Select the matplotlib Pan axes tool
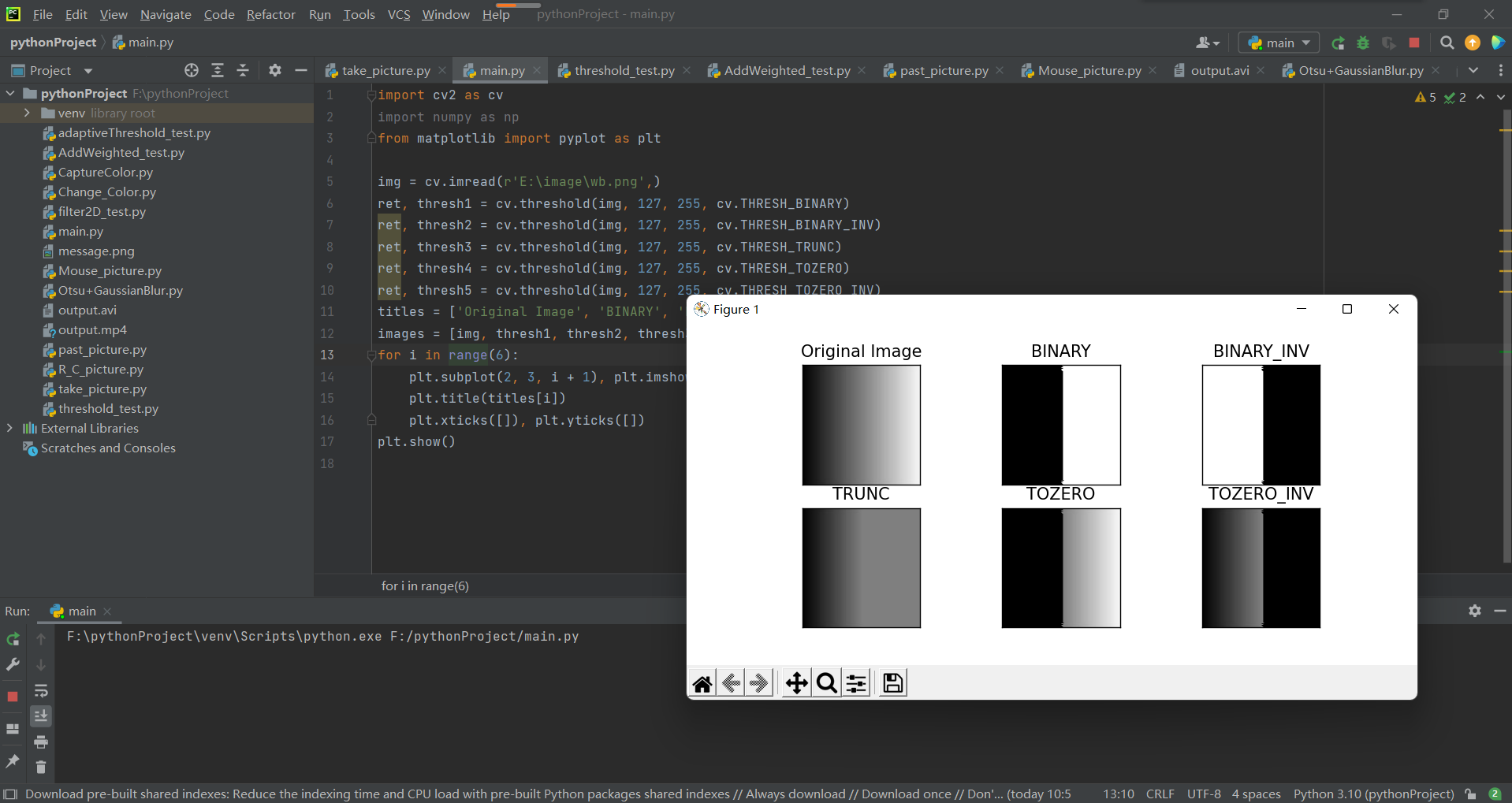This screenshot has height=803, width=1512. pos(796,683)
